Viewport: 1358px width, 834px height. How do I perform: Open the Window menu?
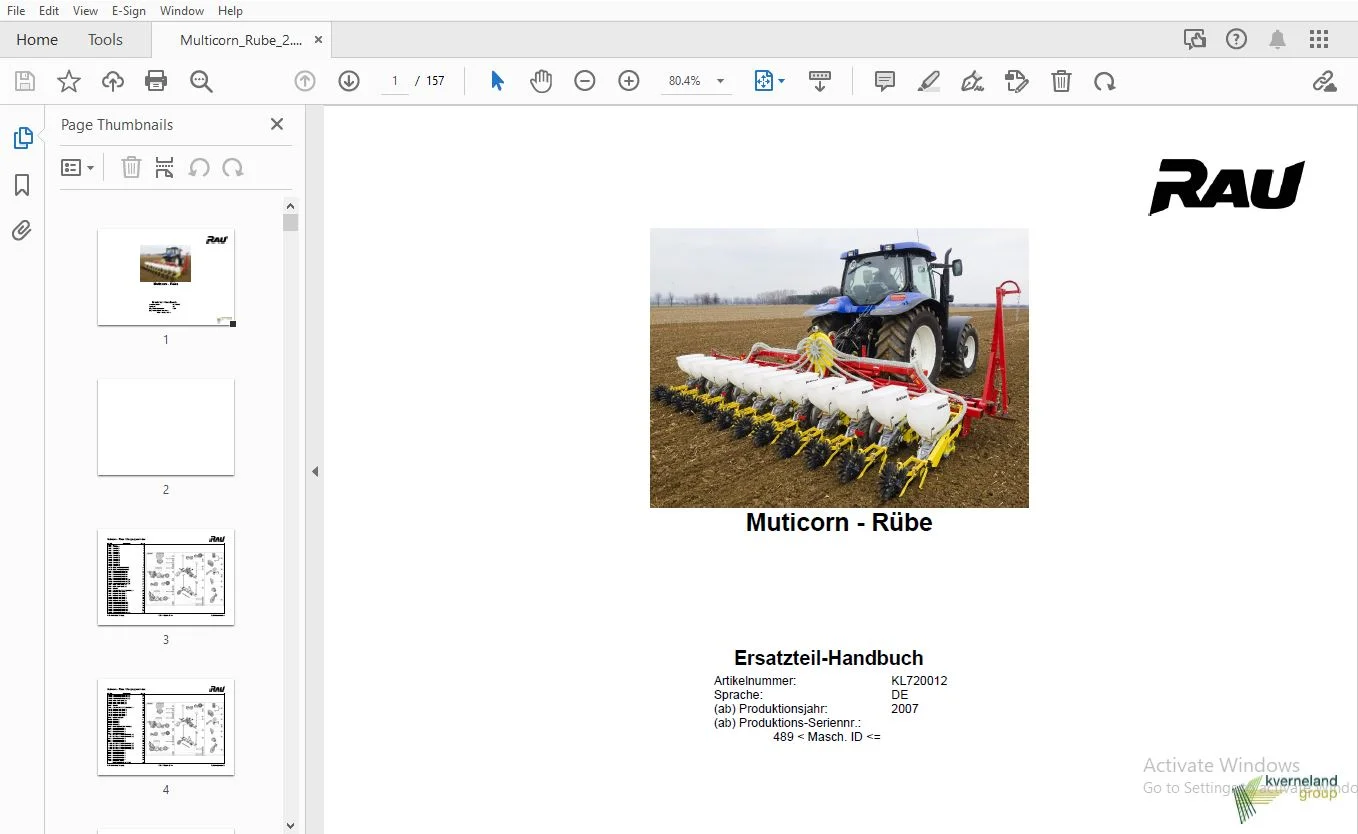coord(182,11)
